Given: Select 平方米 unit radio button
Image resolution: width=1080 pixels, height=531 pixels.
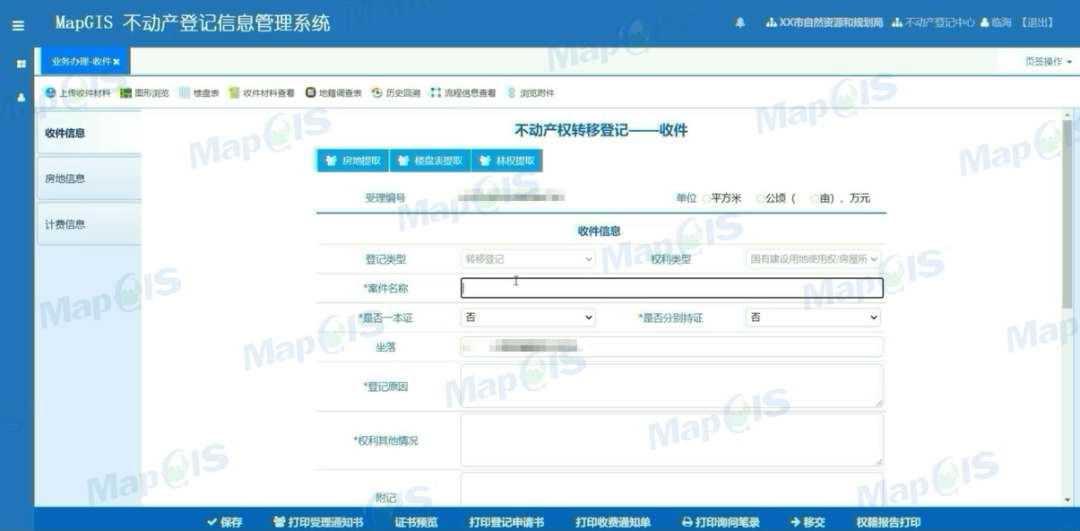Looking at the screenshot, I should (x=706, y=199).
